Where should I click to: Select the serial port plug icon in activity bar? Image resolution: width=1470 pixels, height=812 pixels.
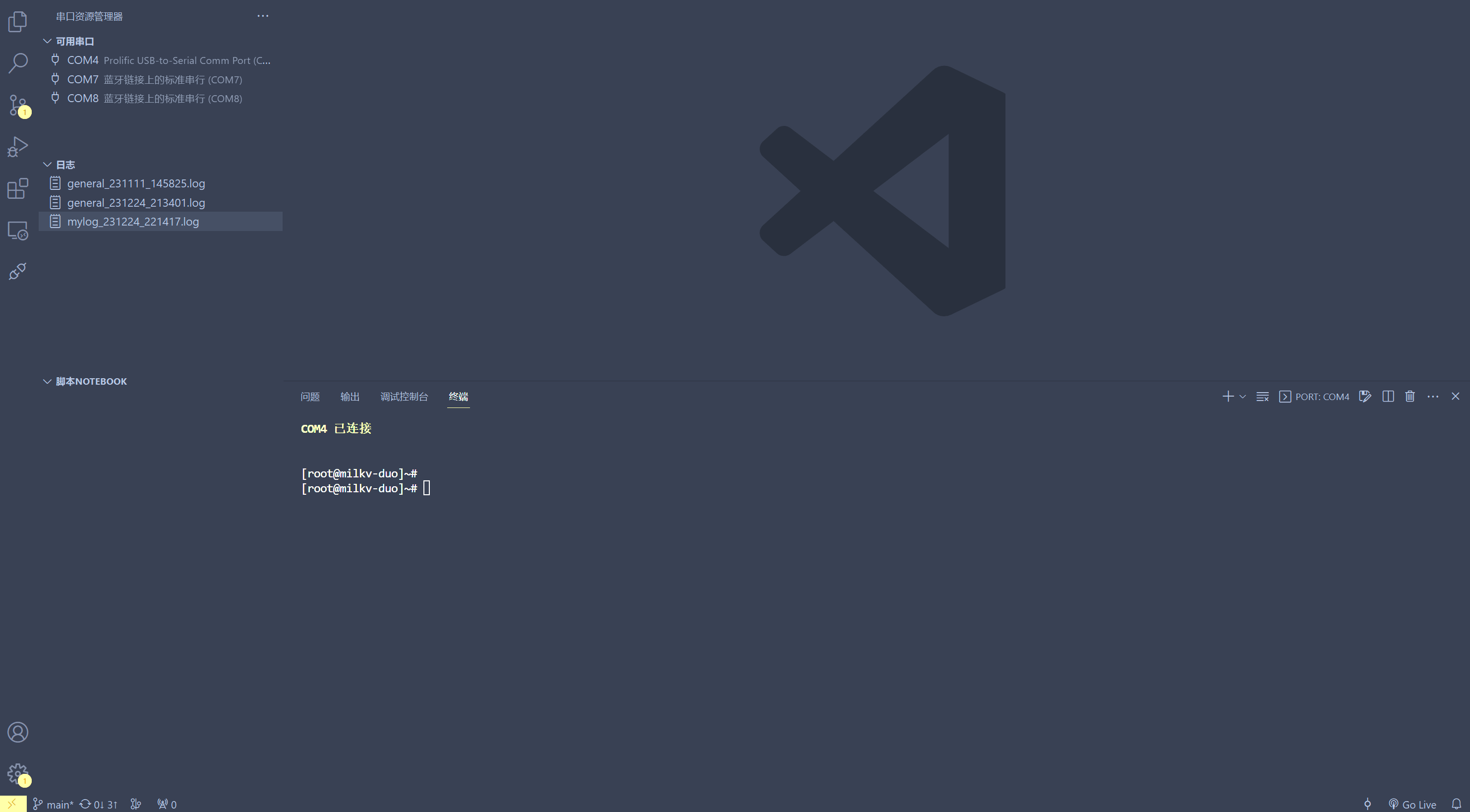click(18, 272)
